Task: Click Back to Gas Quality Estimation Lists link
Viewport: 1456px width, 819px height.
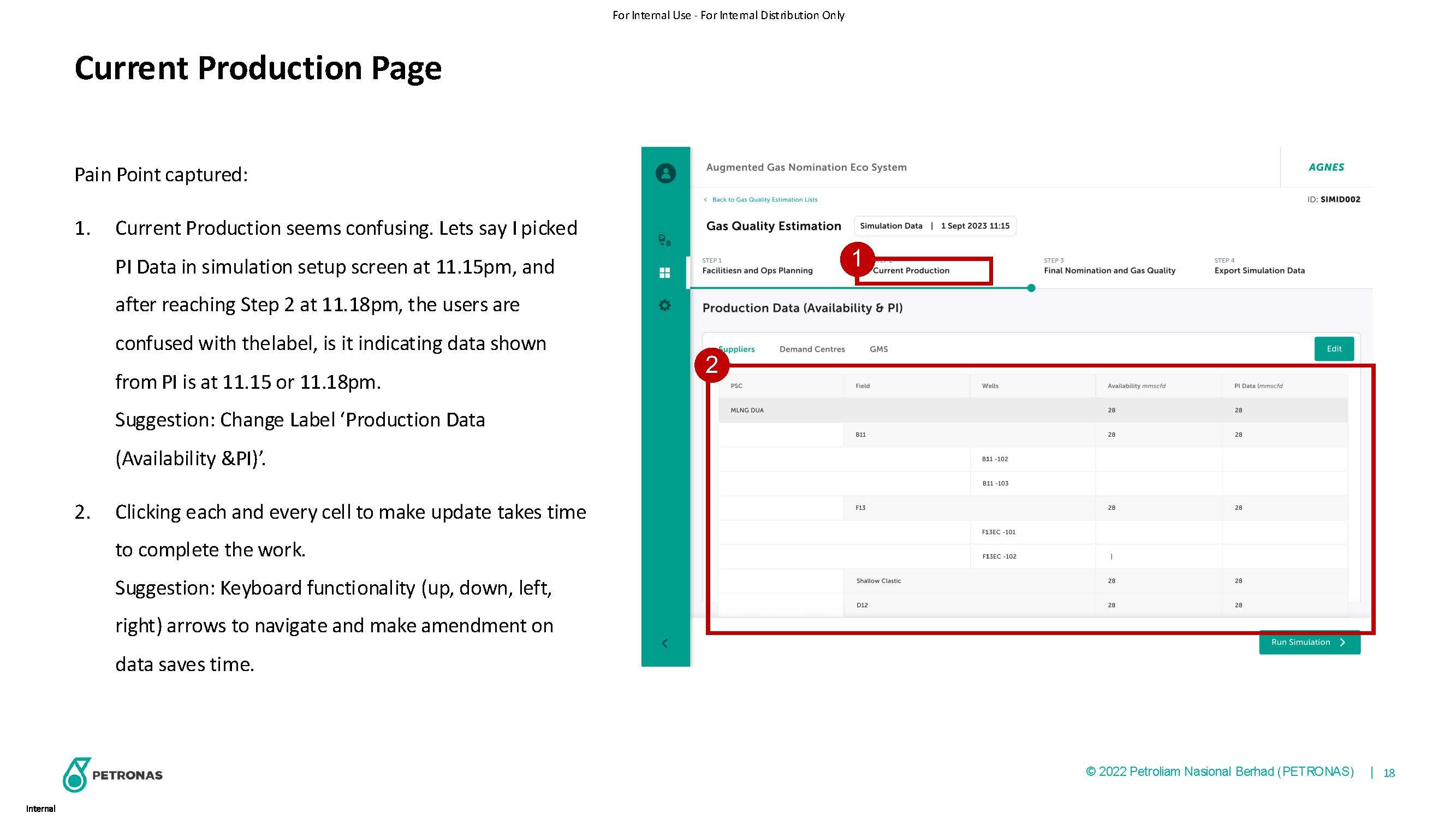Action: 764,199
